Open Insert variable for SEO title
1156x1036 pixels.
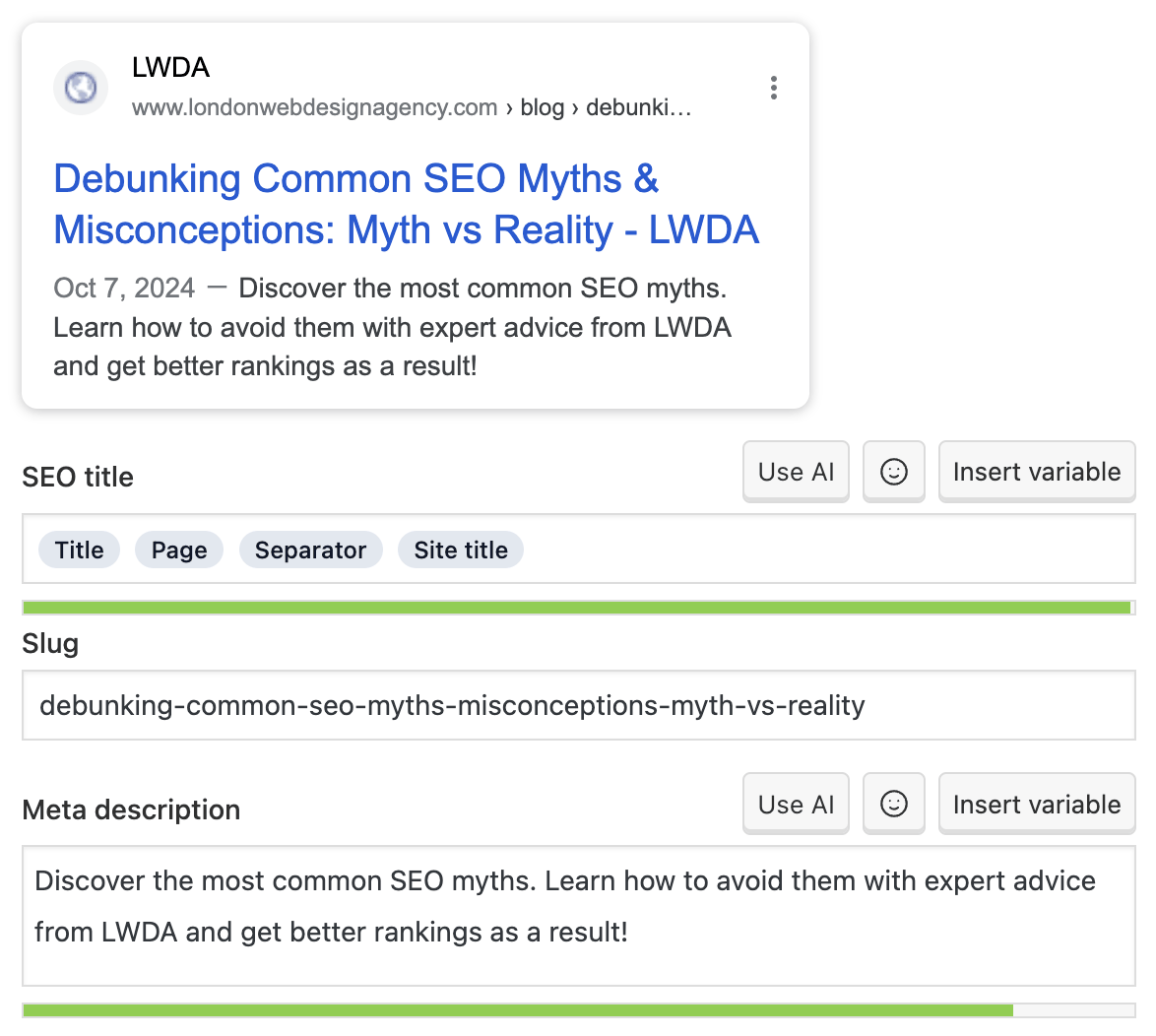pos(1036,471)
